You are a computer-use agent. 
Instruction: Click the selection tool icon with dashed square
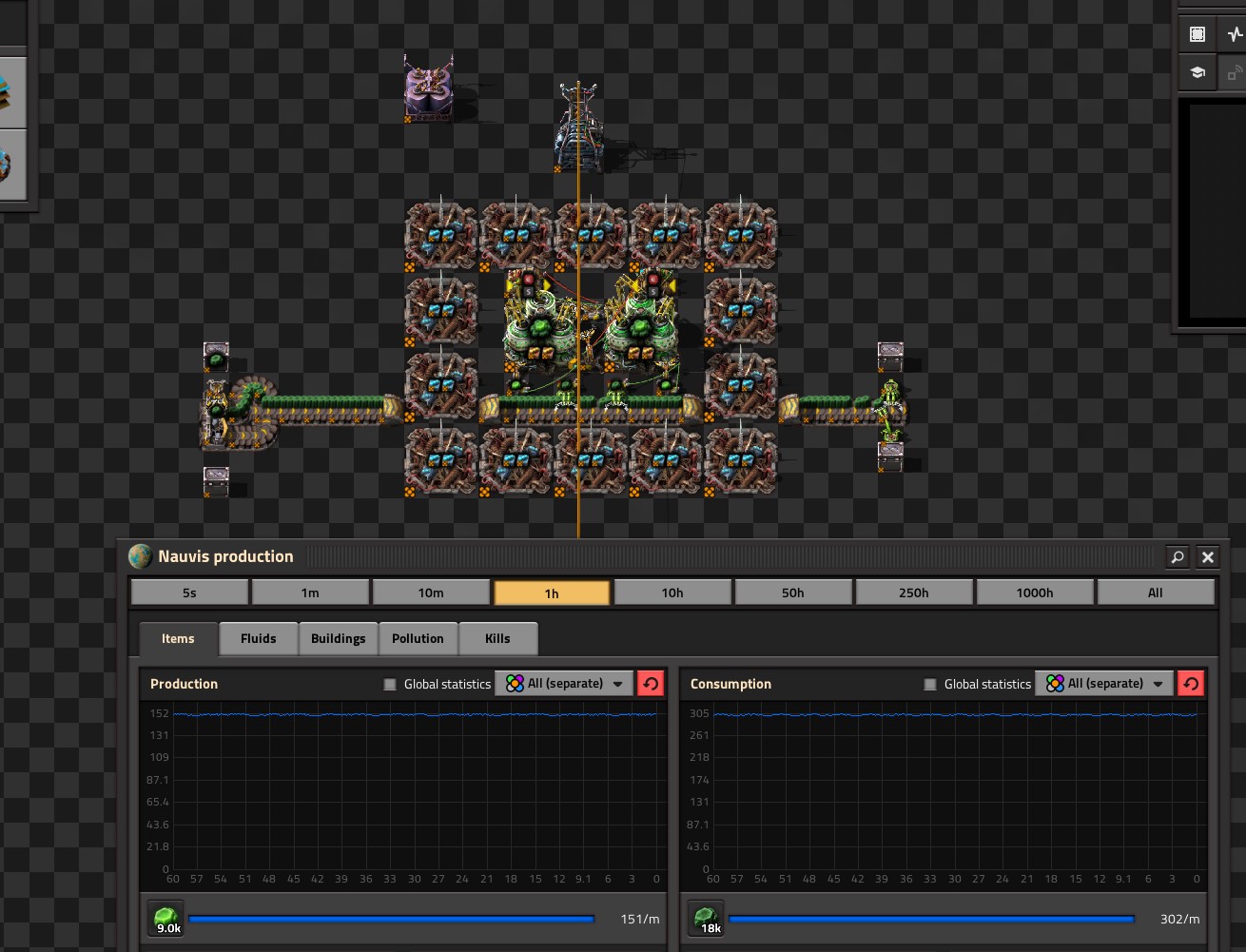(x=1197, y=34)
